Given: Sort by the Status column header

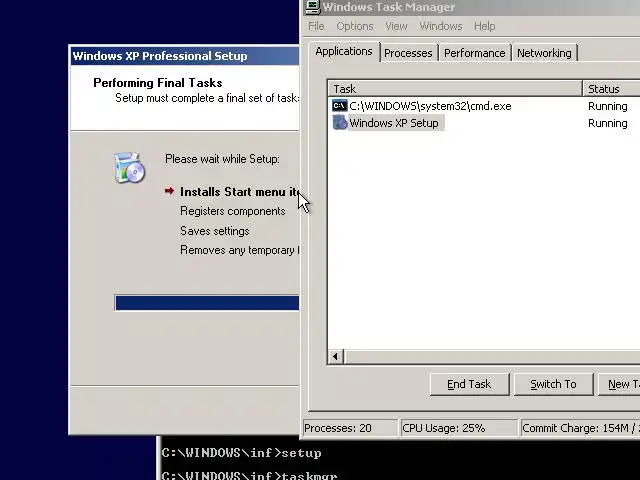Looking at the screenshot, I should click(611, 89).
